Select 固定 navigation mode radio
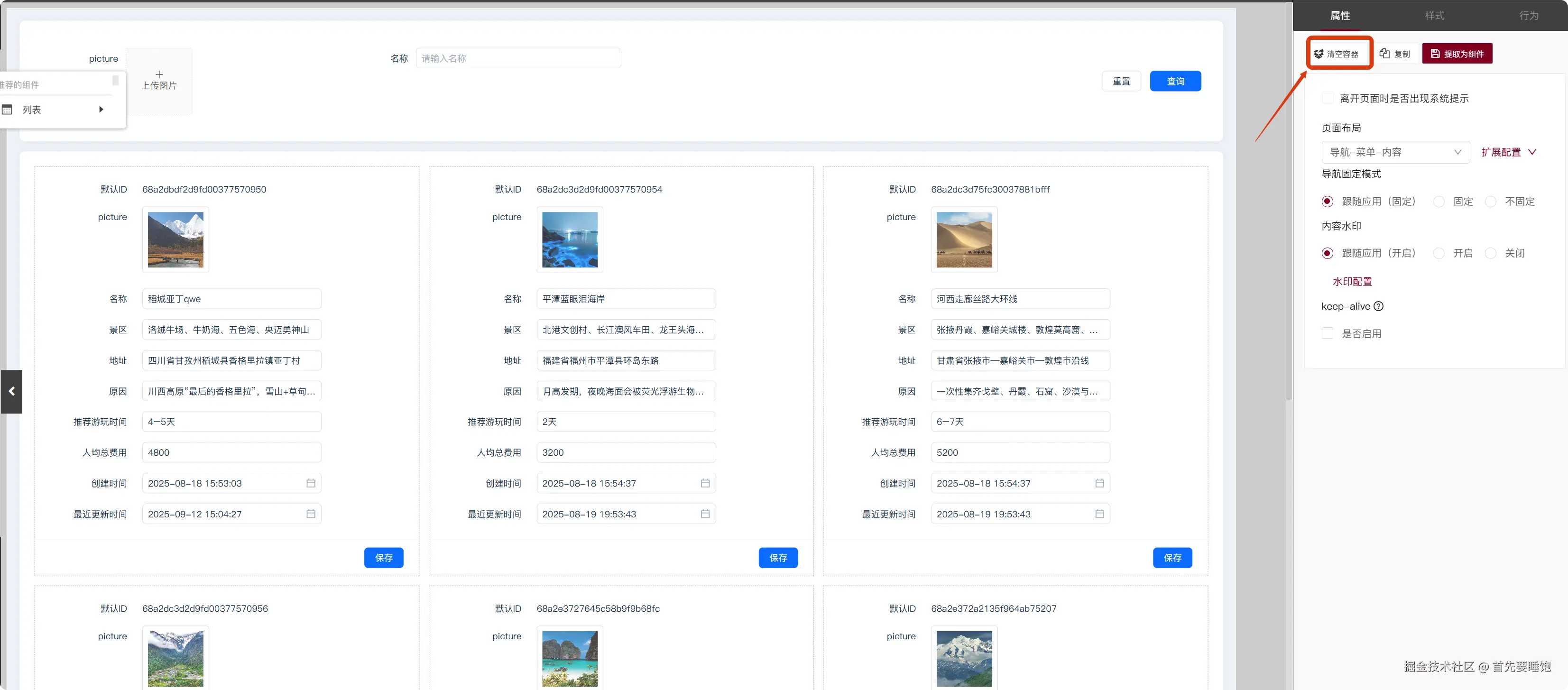The width and height of the screenshot is (1568, 690). point(1439,202)
